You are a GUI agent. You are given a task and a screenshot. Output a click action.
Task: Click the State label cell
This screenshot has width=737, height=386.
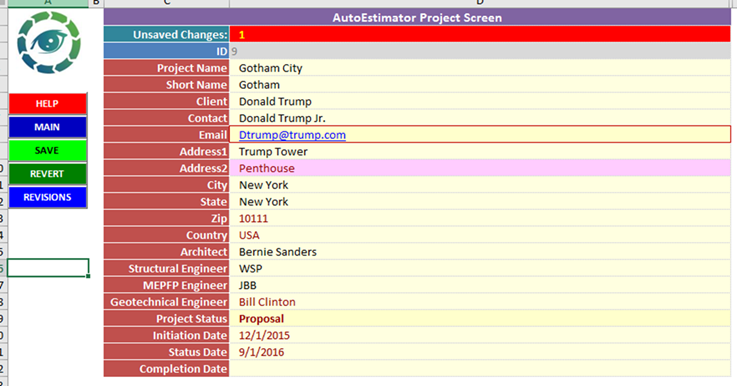coord(166,202)
